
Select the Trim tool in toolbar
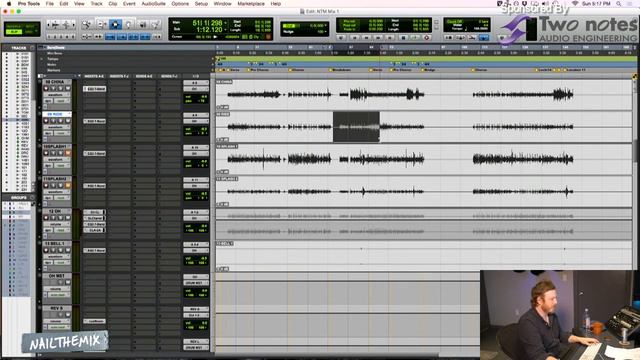(102, 25)
